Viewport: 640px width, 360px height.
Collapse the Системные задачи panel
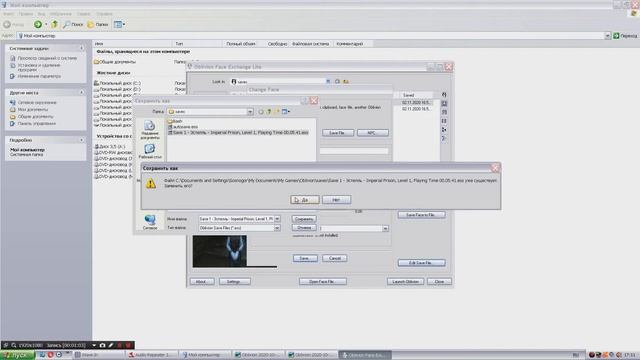click(x=81, y=49)
